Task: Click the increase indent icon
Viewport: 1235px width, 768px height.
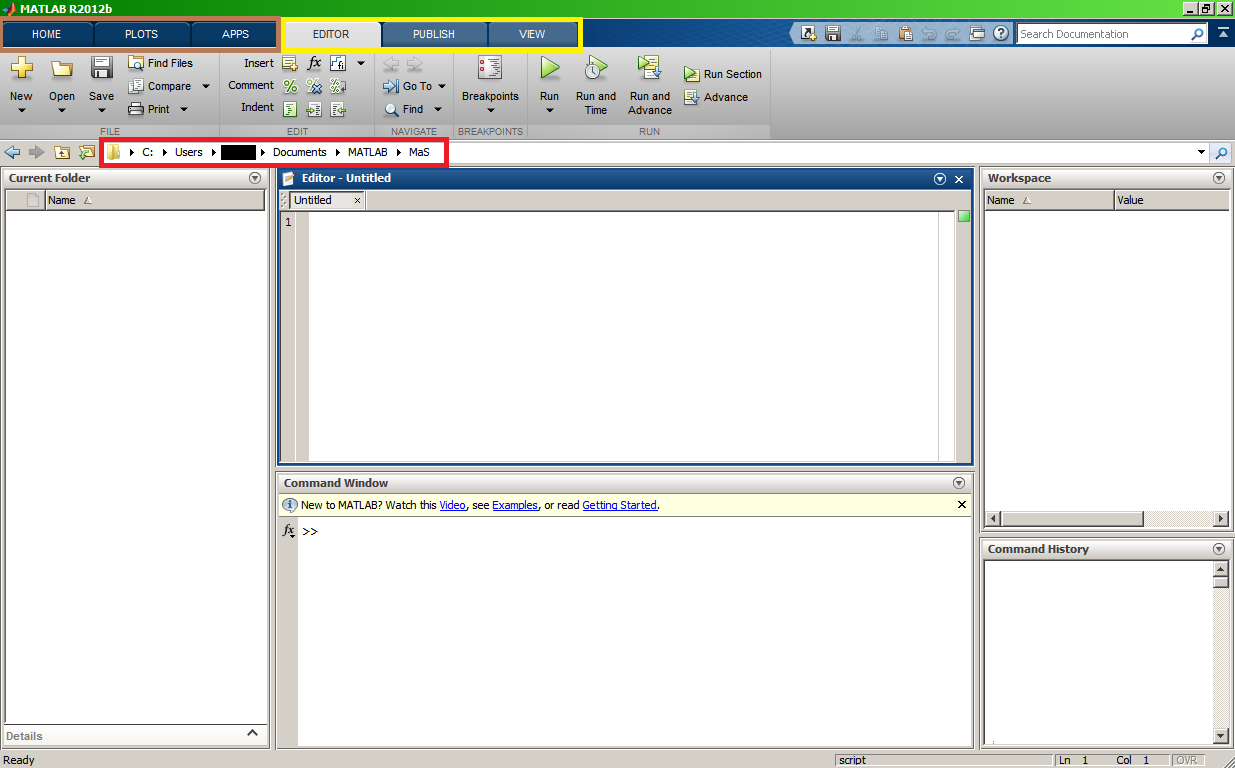Action: (x=314, y=109)
